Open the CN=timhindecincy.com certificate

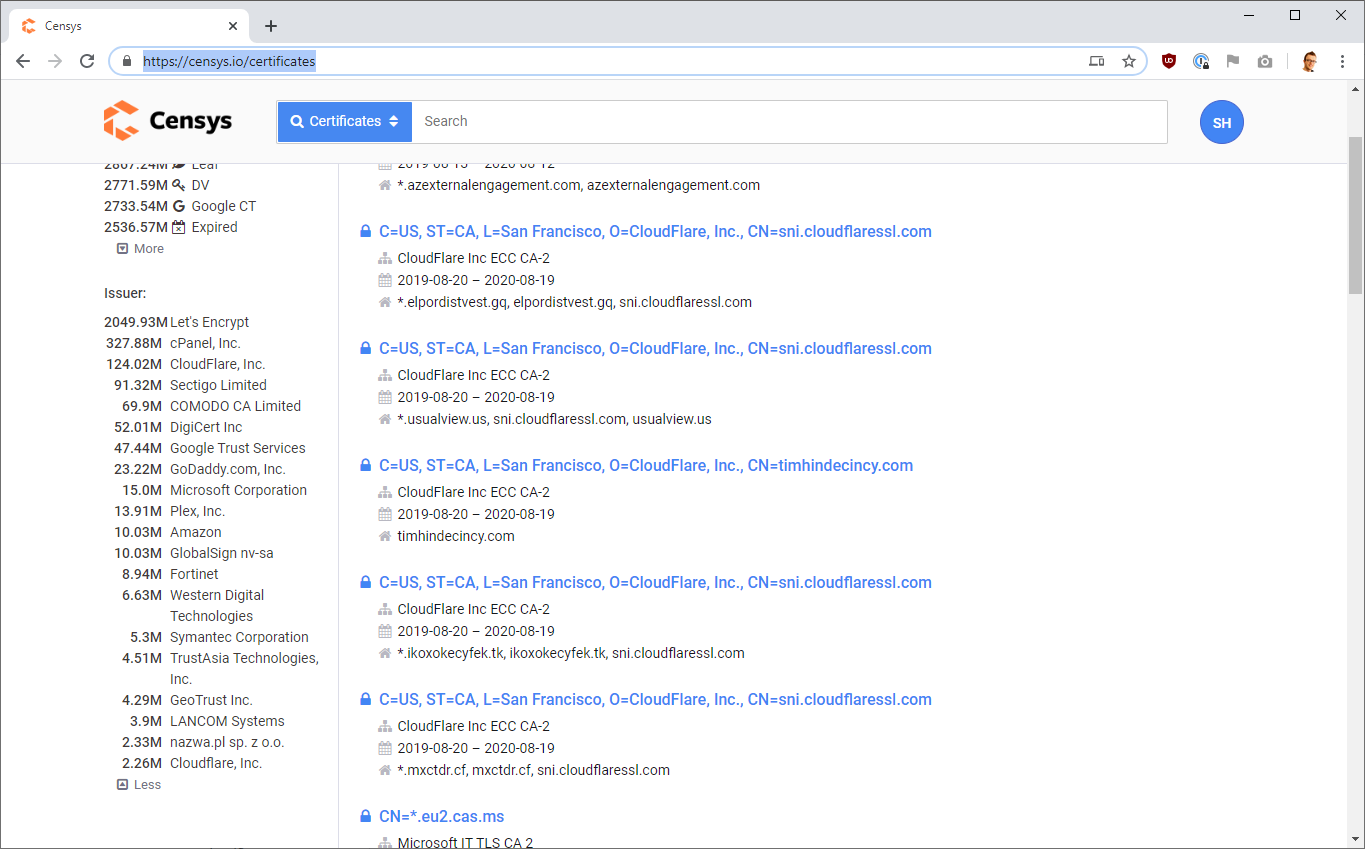pyautogui.click(x=646, y=465)
